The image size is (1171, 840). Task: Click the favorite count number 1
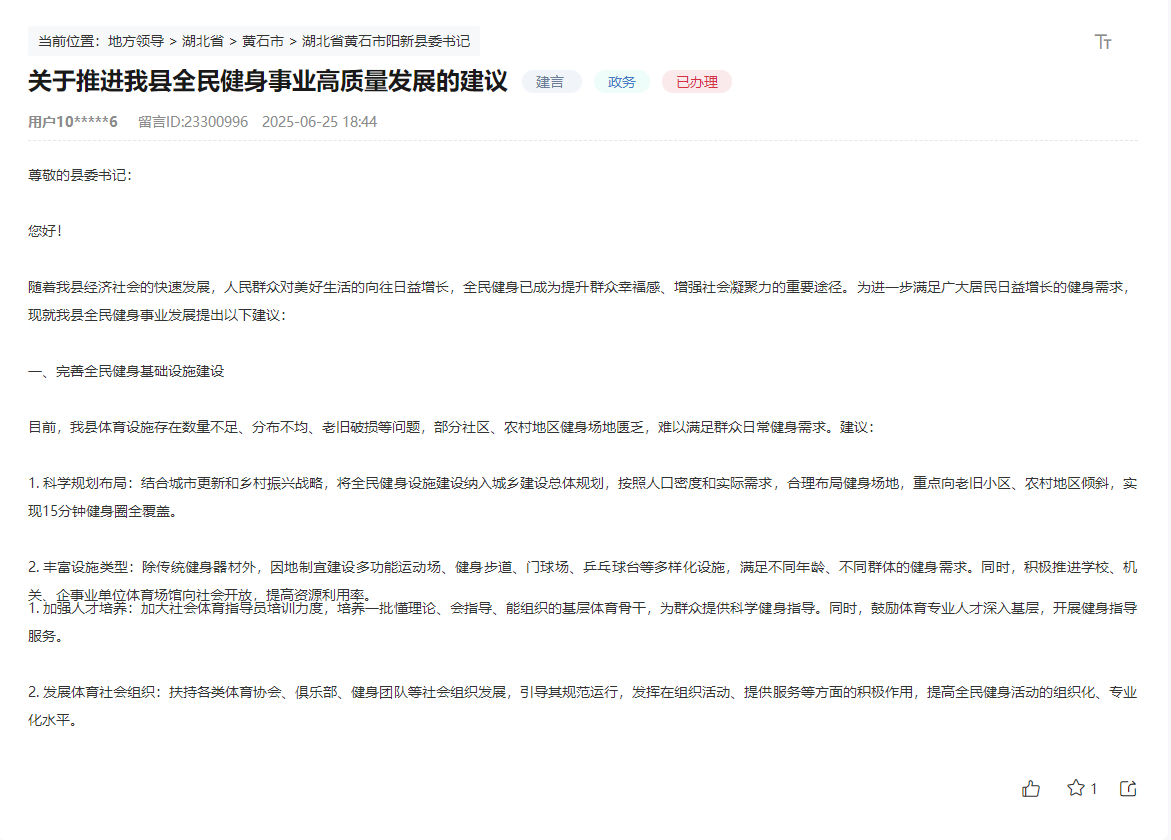tap(1092, 788)
